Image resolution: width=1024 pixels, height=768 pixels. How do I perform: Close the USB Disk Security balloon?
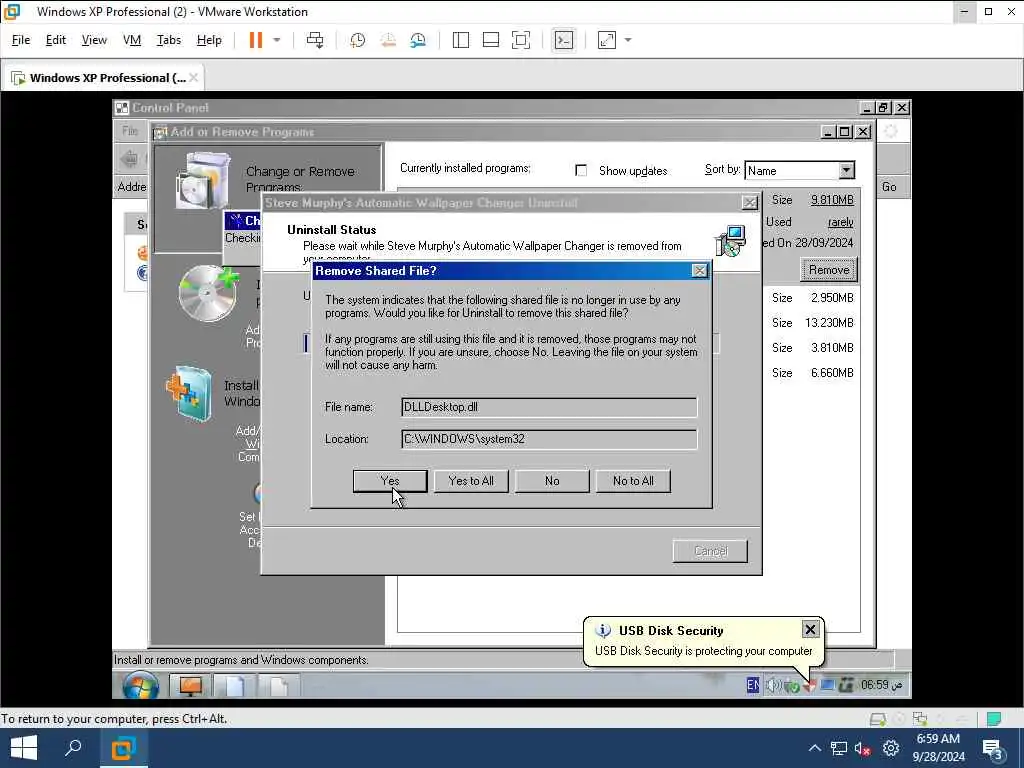(x=810, y=629)
